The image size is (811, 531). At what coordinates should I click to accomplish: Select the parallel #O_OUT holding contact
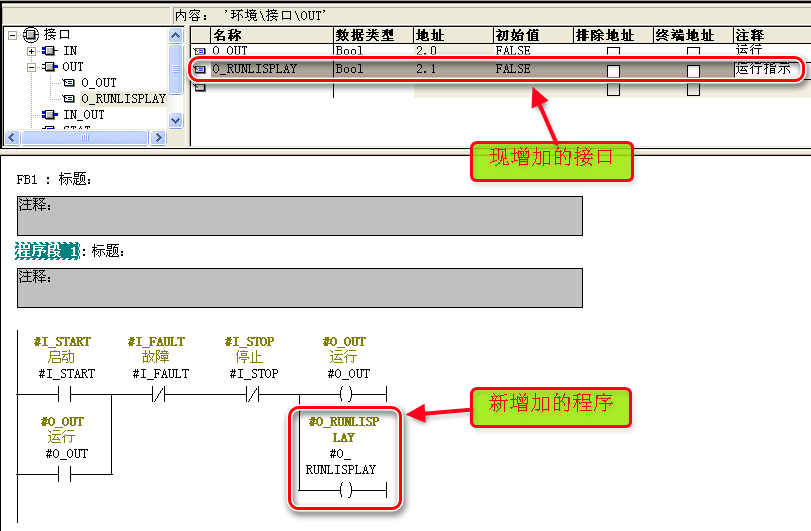[65, 474]
